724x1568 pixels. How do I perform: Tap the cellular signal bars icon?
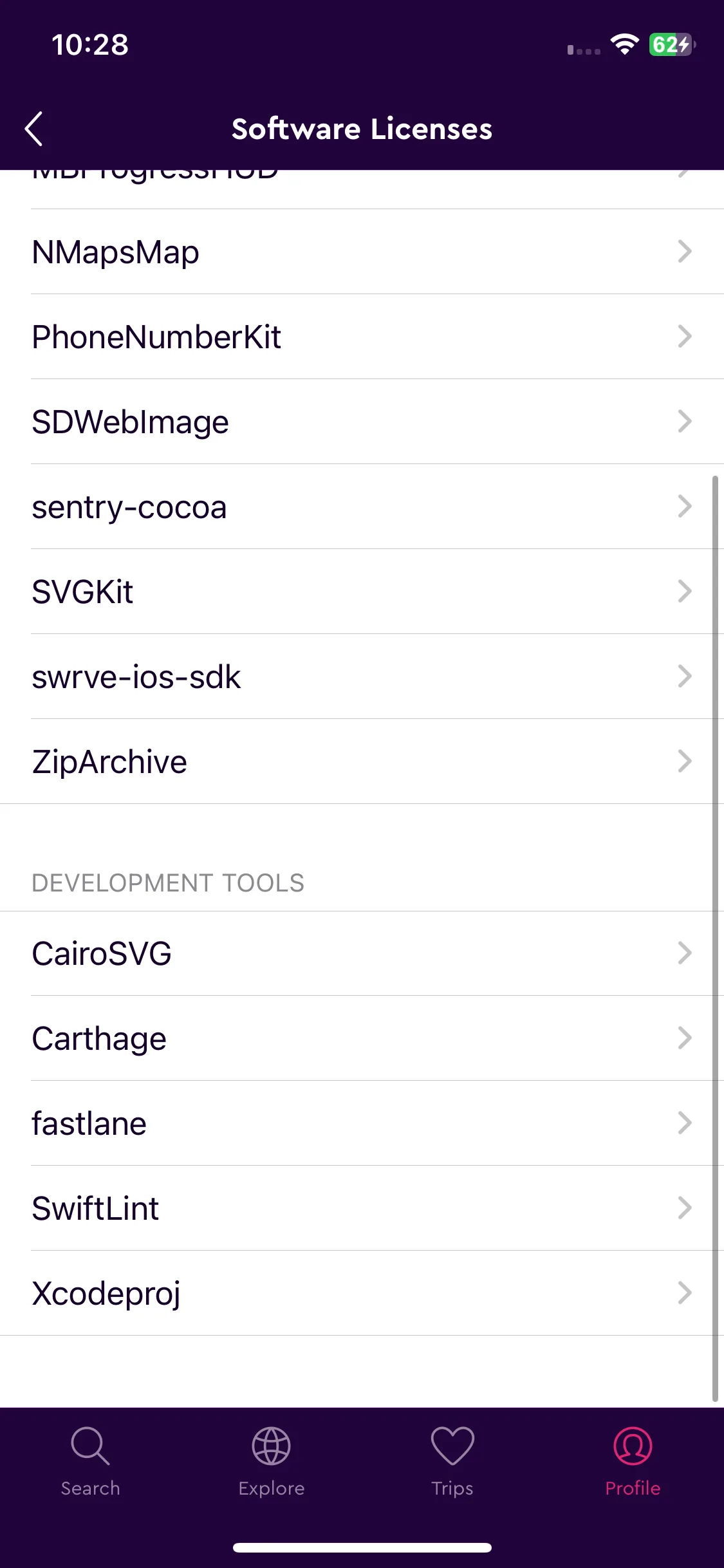(x=584, y=50)
